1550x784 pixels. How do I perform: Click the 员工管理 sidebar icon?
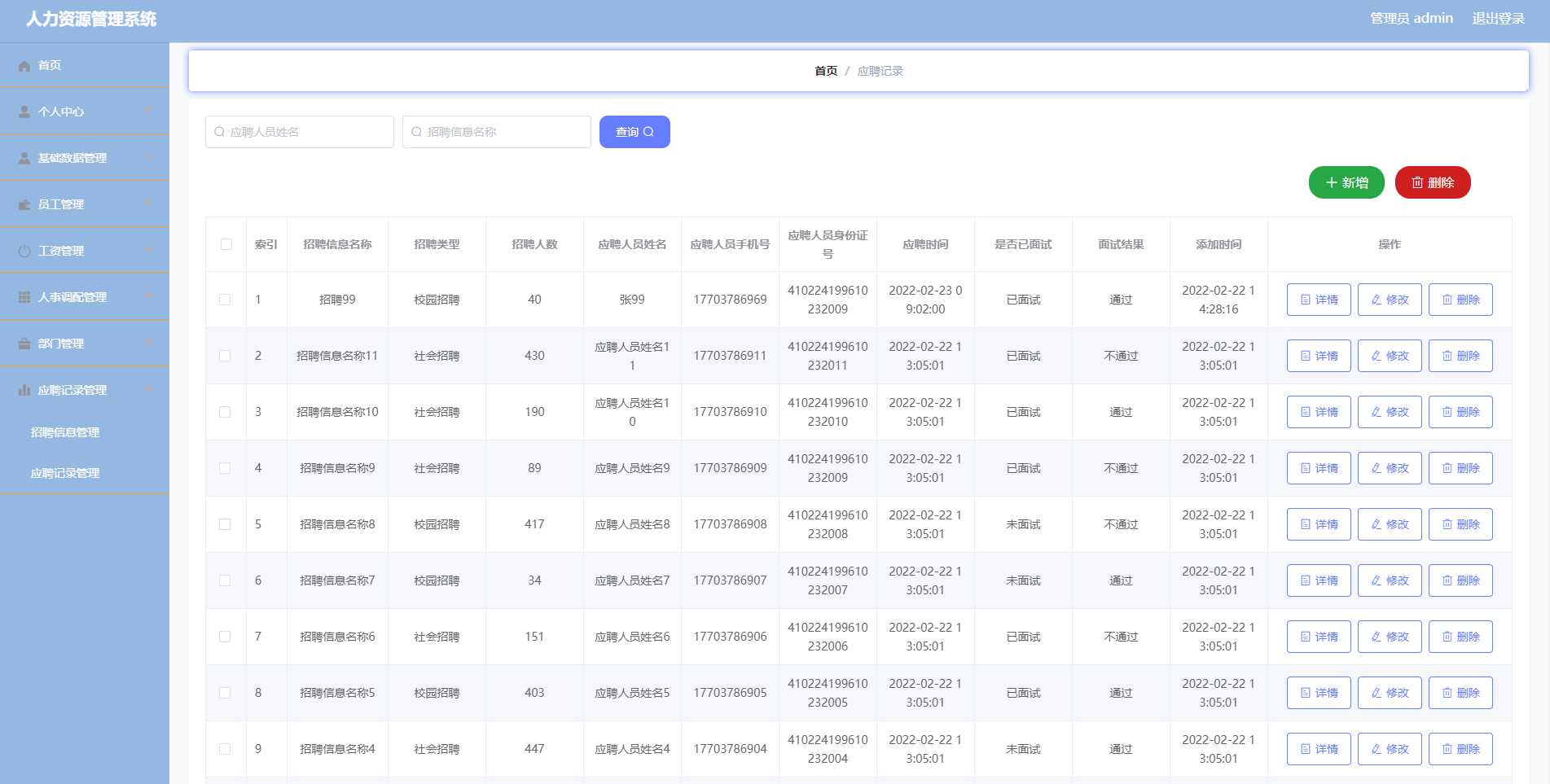[24, 205]
